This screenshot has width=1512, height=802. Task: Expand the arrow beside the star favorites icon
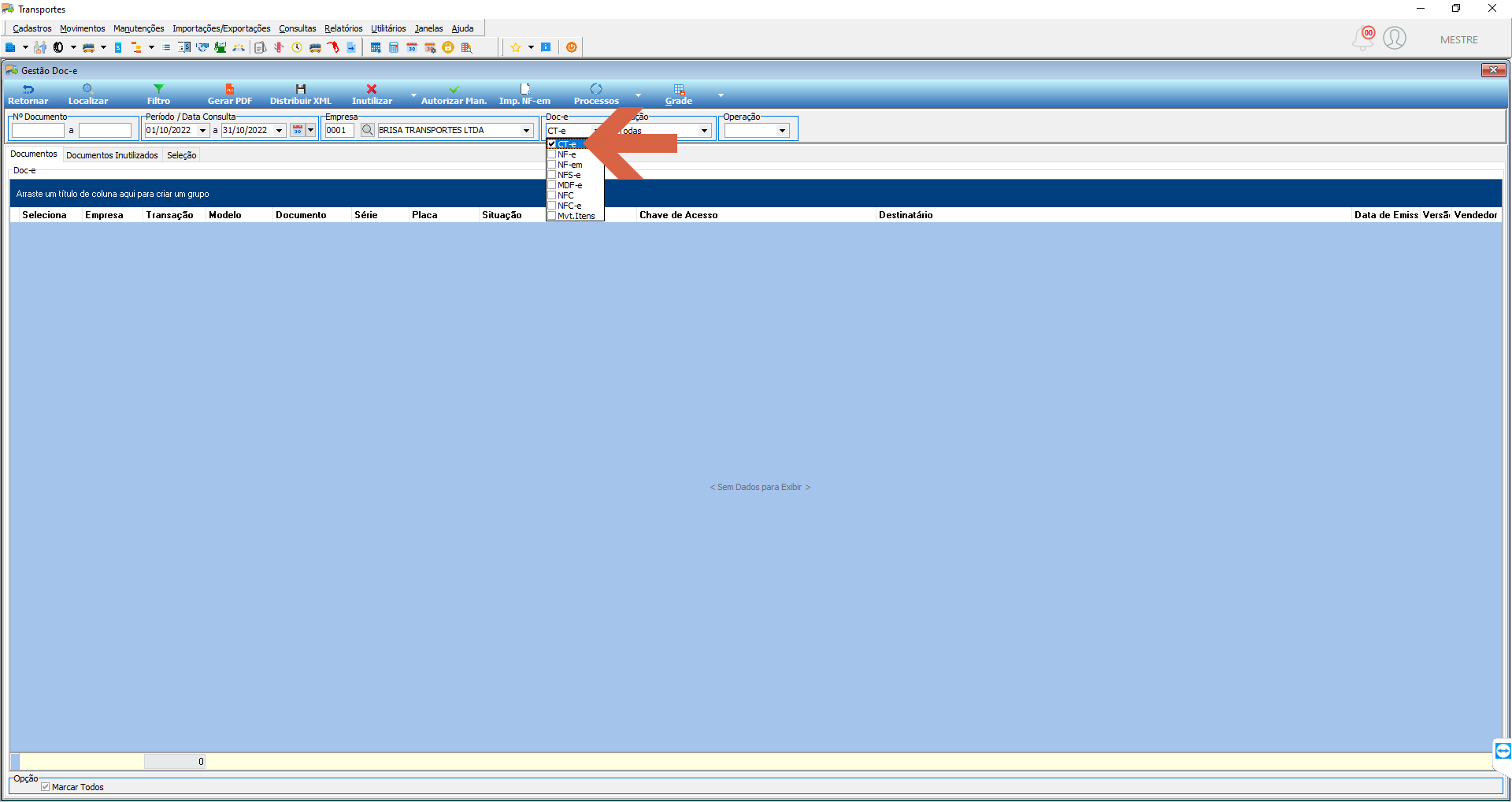point(531,47)
